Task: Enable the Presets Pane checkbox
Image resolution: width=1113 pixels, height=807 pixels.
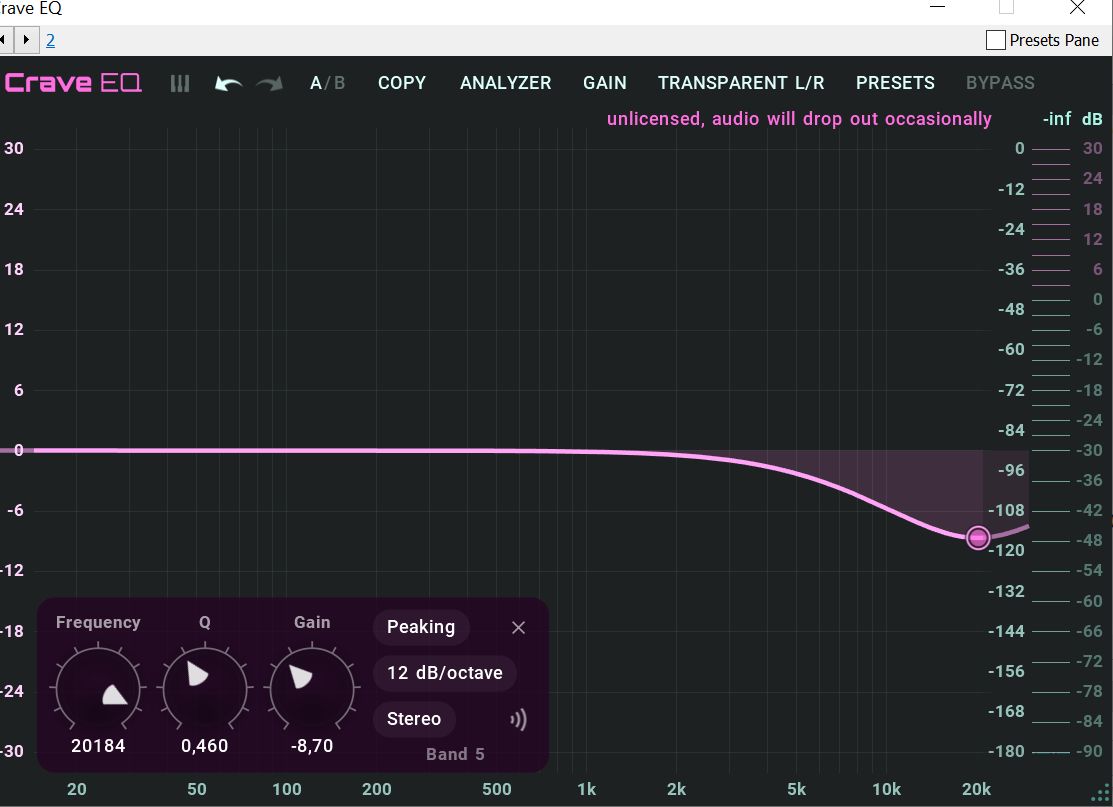Action: pyautogui.click(x=995, y=40)
